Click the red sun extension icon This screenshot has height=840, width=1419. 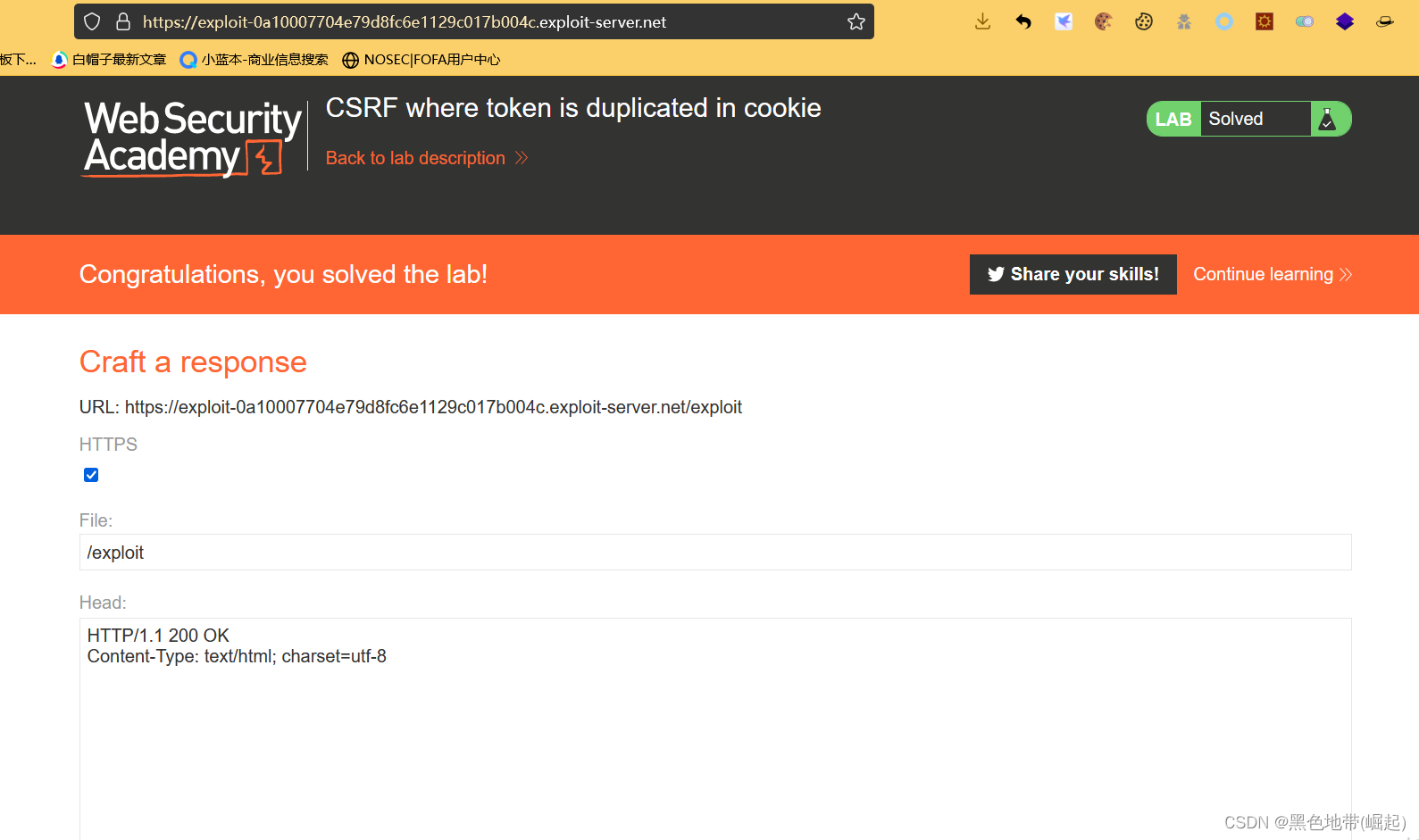pos(1265,21)
